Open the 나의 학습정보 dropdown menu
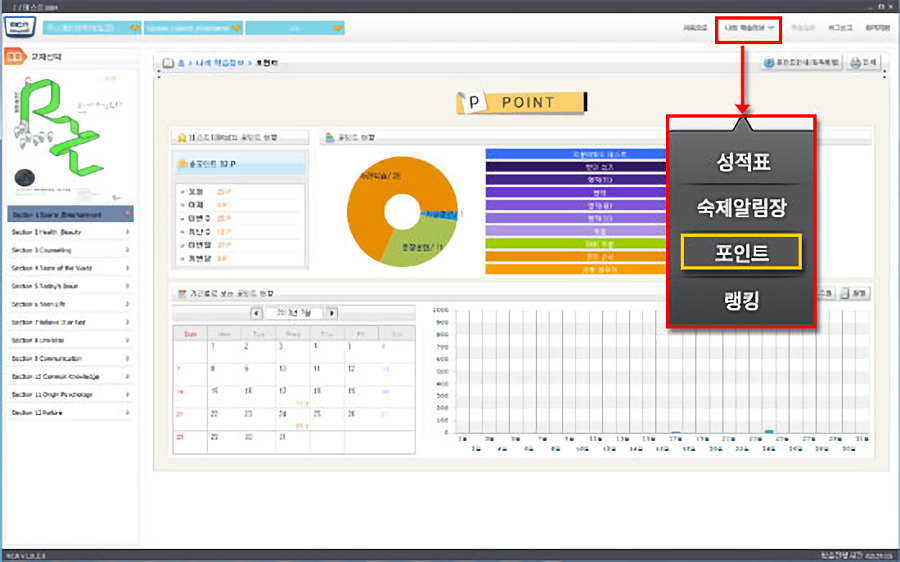 (748, 28)
